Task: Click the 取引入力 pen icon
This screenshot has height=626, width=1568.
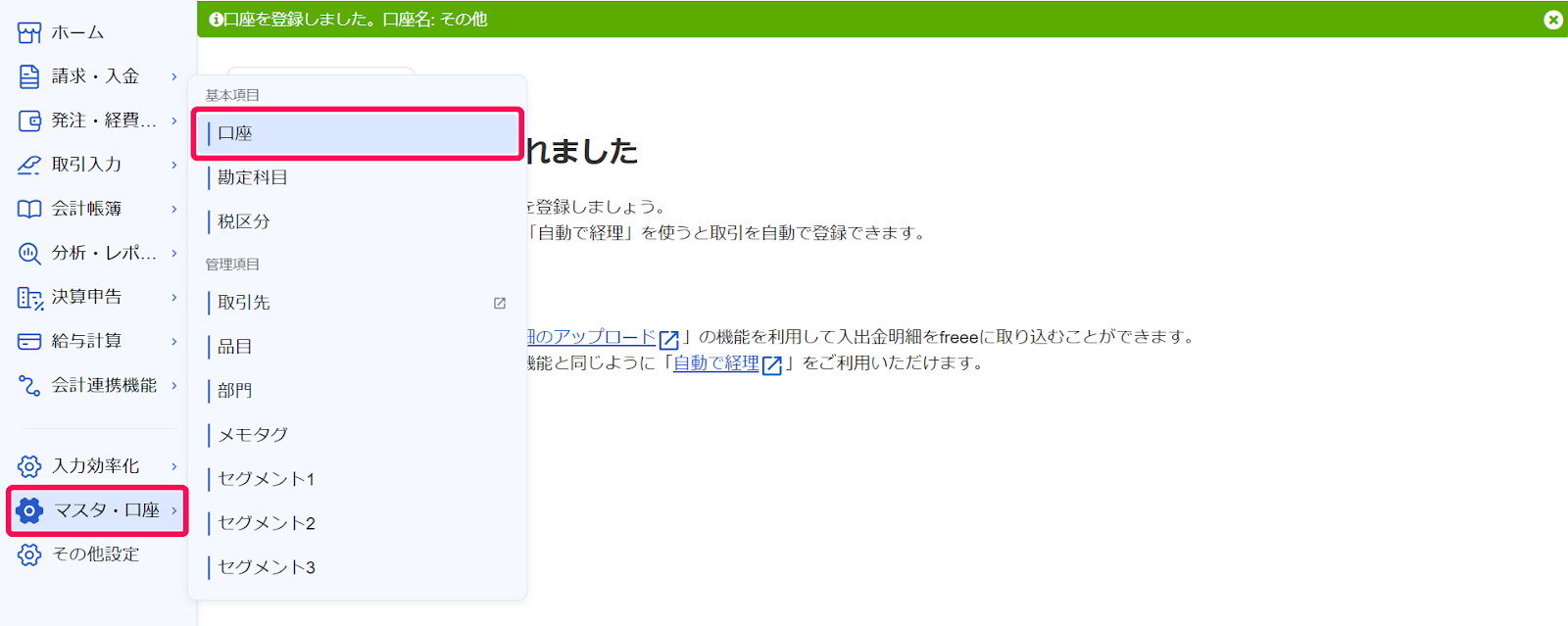Action: [29, 165]
